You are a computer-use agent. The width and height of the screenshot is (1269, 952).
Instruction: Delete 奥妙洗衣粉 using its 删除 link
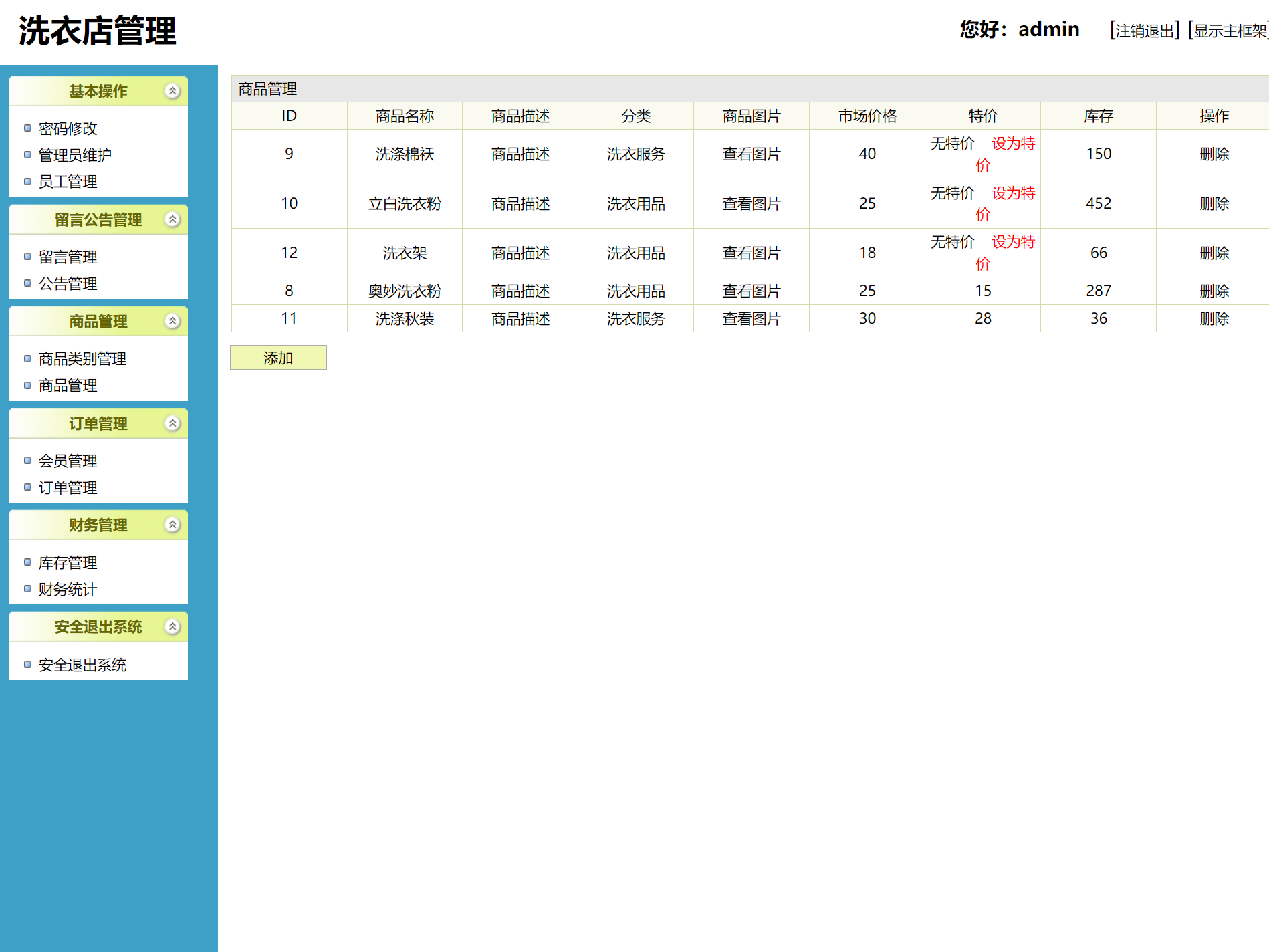tap(1214, 290)
